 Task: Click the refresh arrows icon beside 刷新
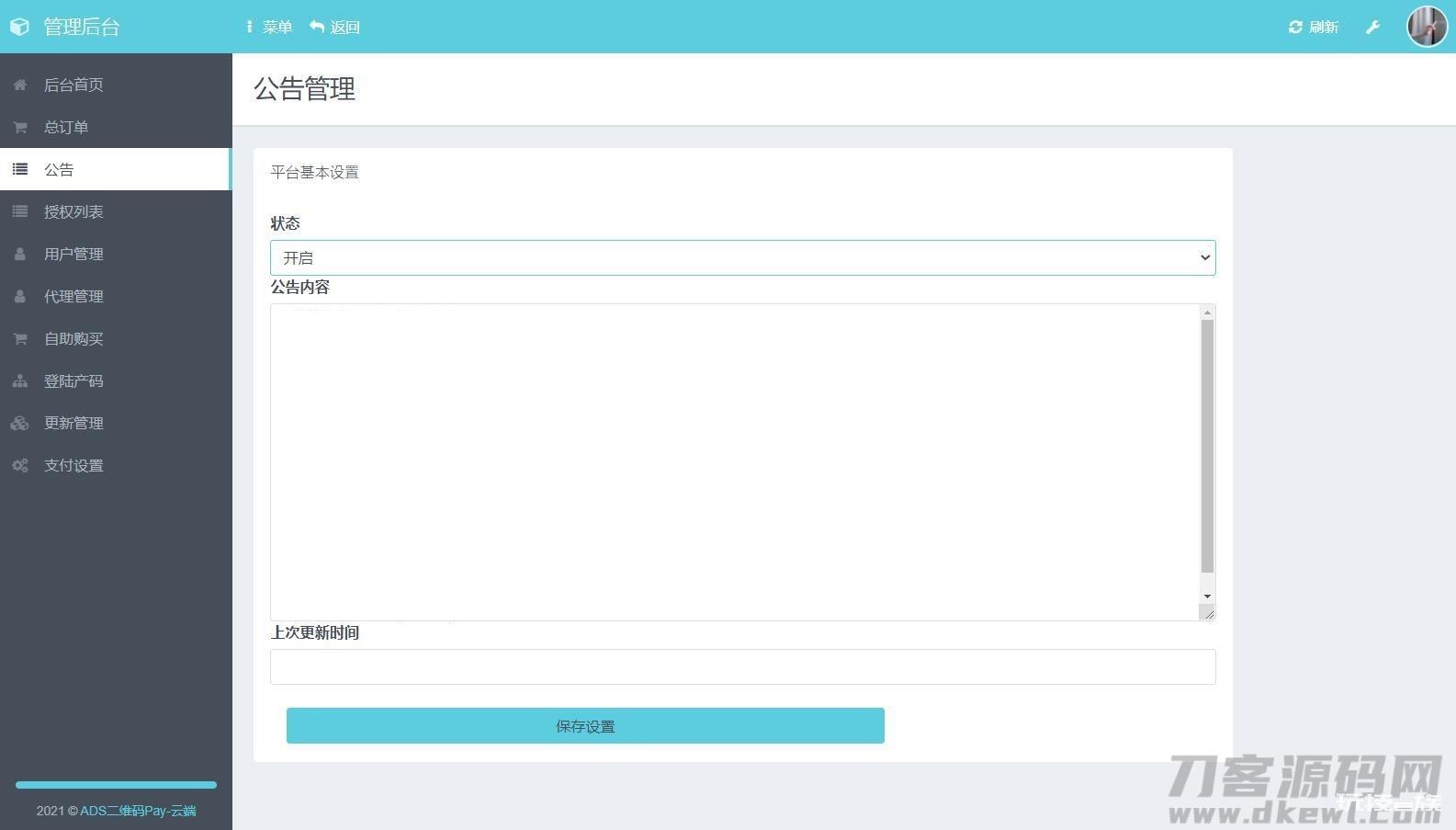click(1295, 27)
